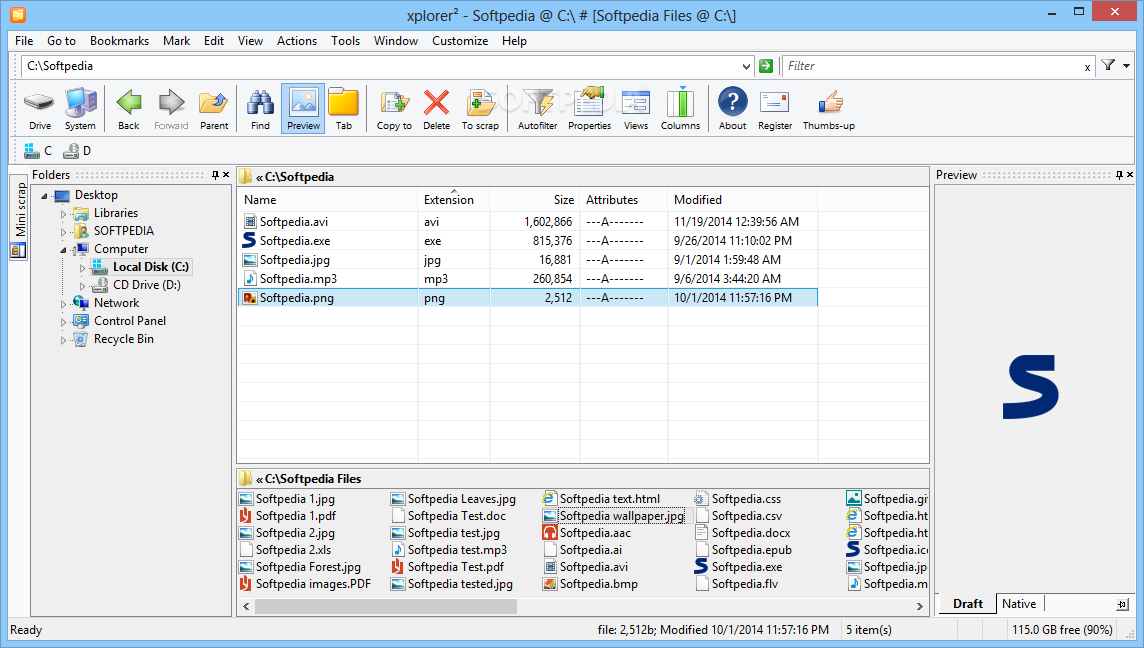Pin the Folders panel
The height and width of the screenshot is (648, 1144).
pyautogui.click(x=215, y=175)
